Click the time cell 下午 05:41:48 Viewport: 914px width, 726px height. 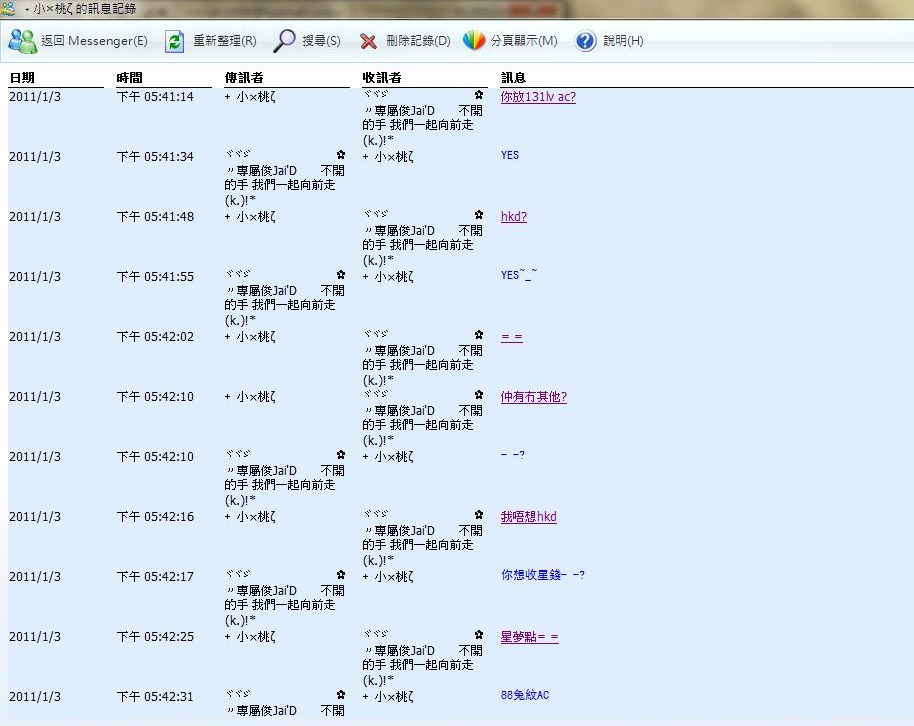click(x=155, y=217)
